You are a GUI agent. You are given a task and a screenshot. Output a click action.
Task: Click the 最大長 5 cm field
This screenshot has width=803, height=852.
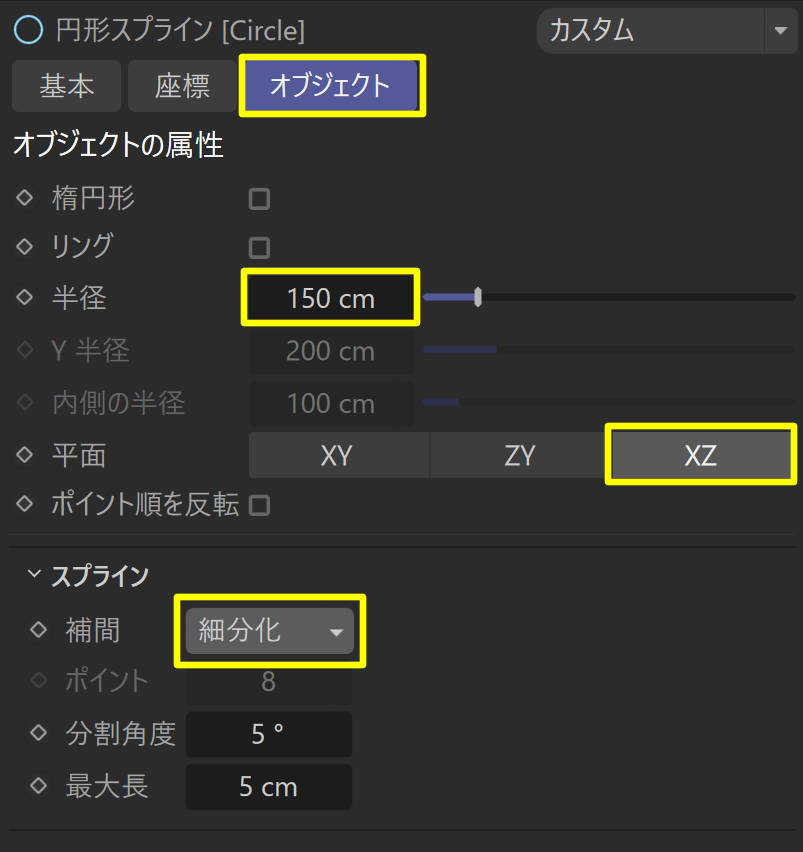click(269, 787)
